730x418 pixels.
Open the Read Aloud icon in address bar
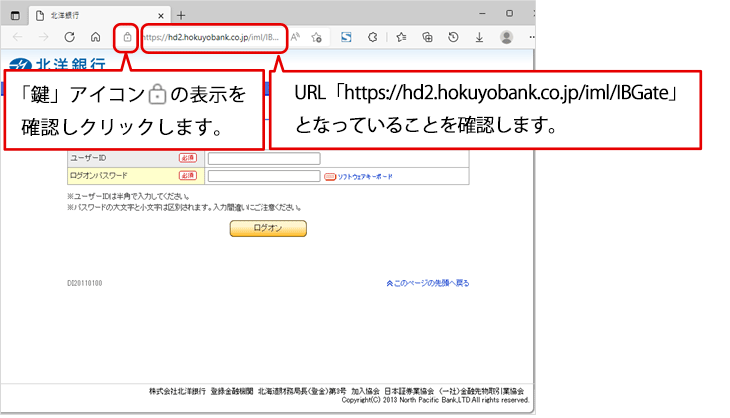[296, 37]
